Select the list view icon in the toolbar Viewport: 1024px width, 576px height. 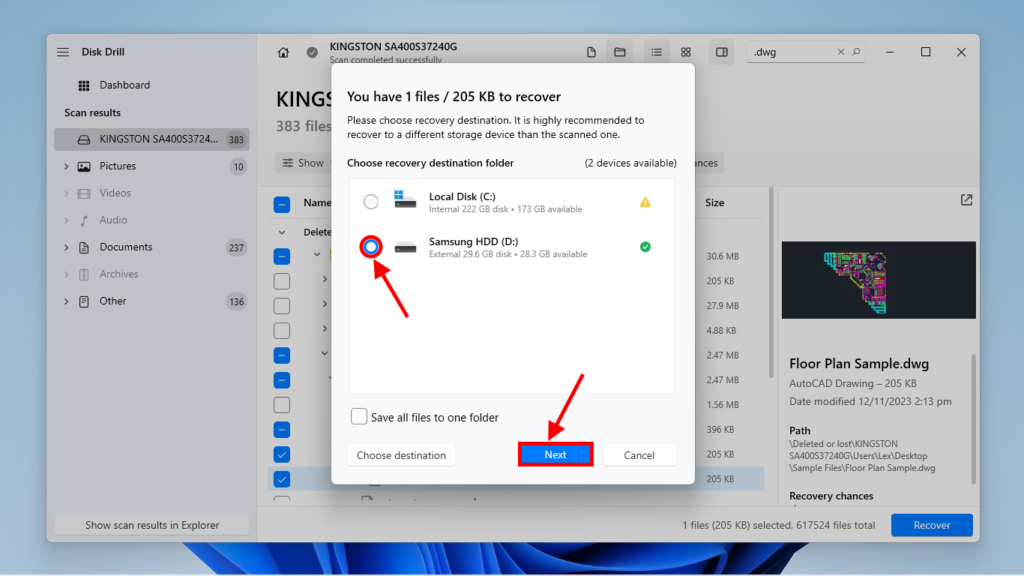click(x=656, y=51)
